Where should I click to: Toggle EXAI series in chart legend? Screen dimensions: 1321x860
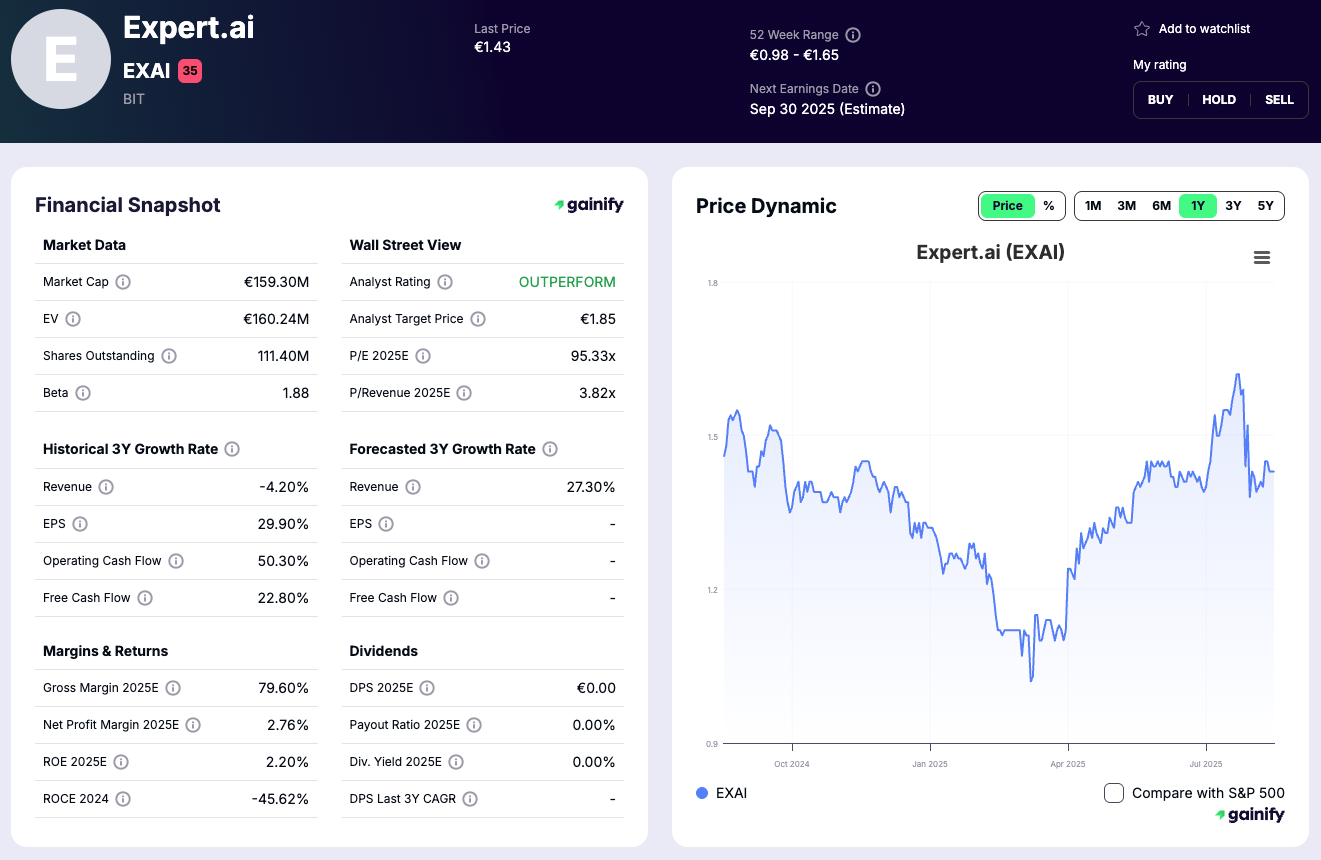click(722, 793)
